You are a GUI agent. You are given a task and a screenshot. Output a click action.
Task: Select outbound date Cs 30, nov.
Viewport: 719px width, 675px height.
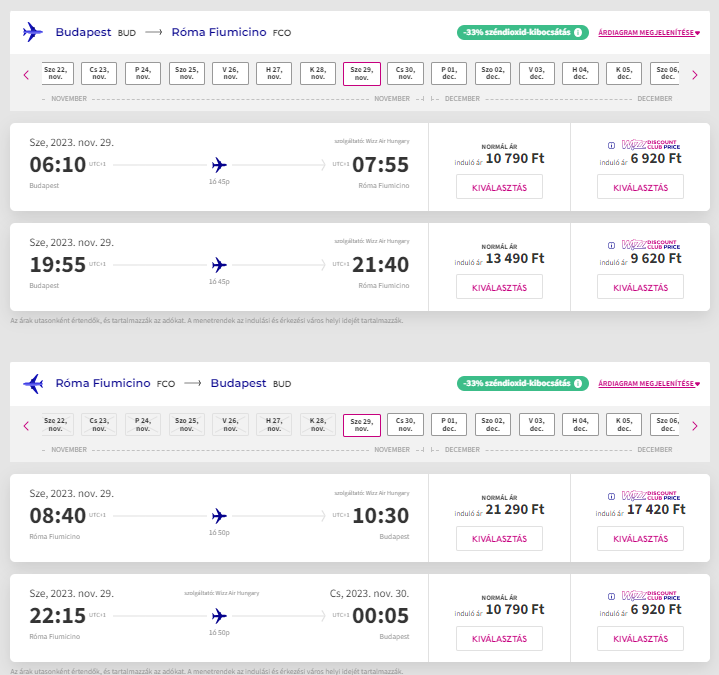405,74
